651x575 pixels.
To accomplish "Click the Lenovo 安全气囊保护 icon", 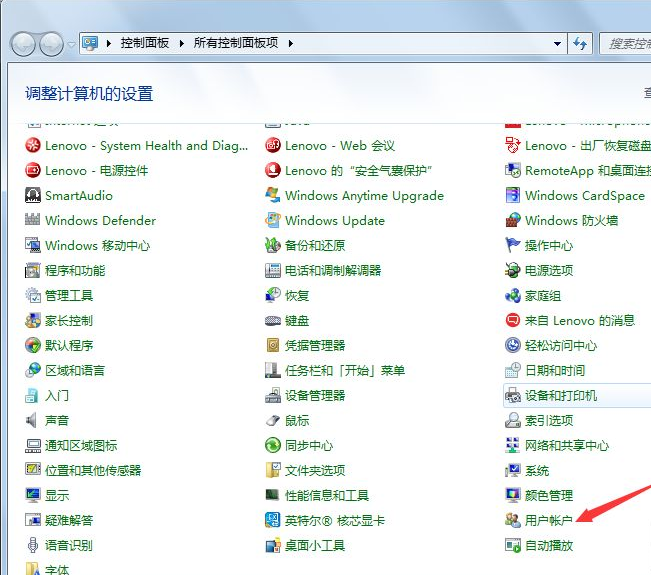I will pos(273,171).
